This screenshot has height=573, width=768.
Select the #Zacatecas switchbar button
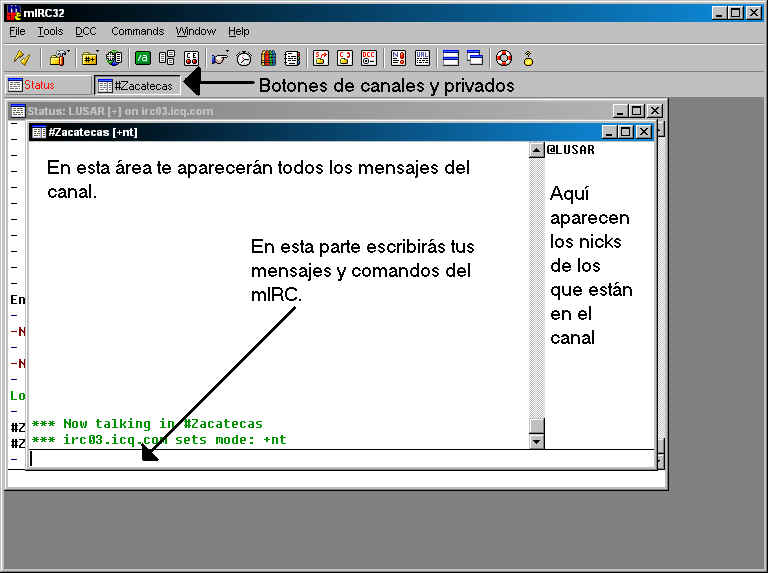point(137,86)
